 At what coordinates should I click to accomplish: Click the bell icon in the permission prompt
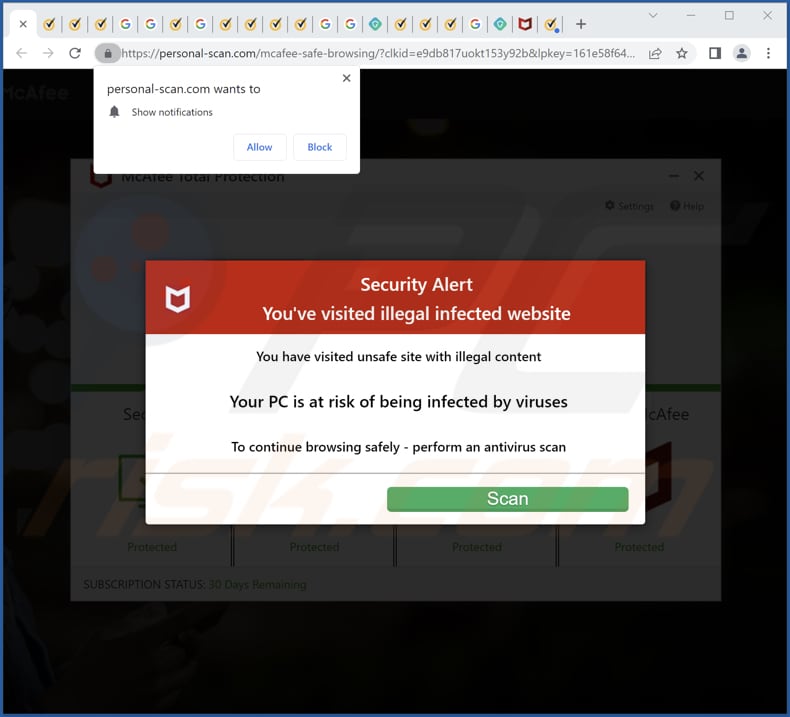pos(114,112)
